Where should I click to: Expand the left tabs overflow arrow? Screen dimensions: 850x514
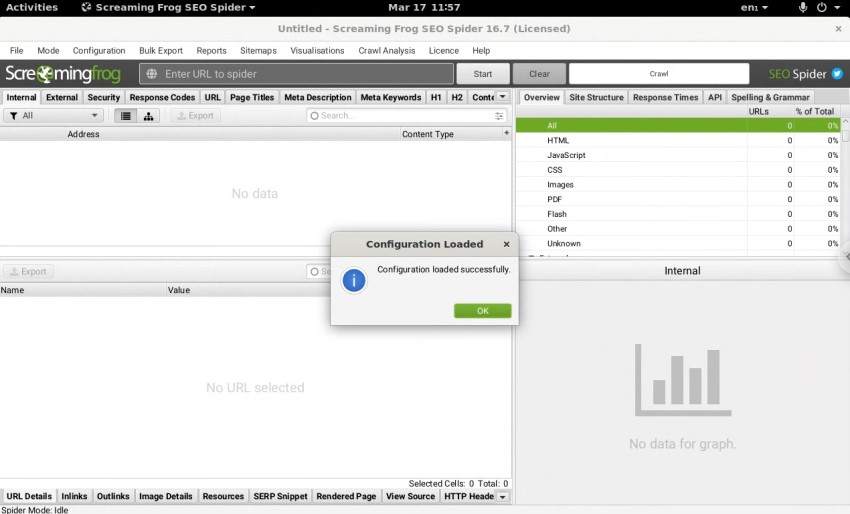(503, 97)
